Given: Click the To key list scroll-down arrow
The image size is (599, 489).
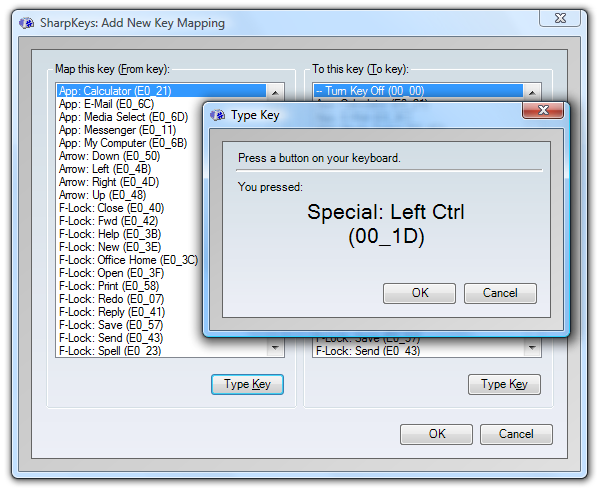Looking at the screenshot, I should coord(532,347).
